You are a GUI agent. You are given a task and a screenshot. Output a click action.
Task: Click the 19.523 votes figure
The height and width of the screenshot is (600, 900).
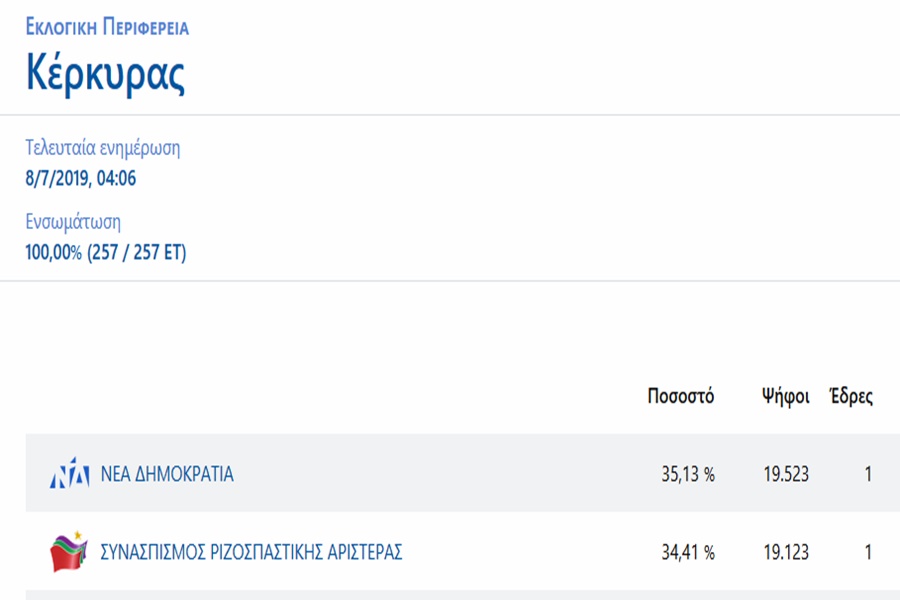(x=785, y=475)
